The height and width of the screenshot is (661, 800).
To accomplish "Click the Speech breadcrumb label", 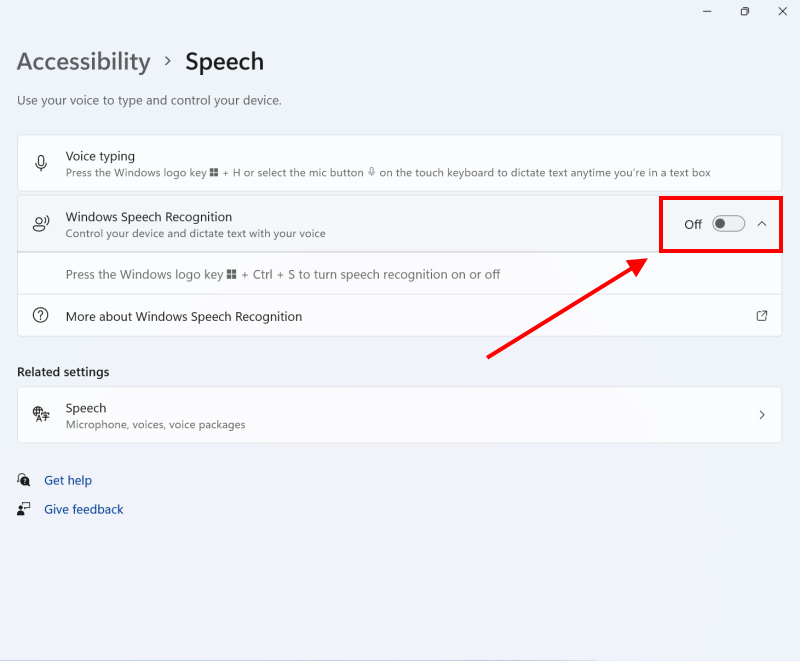I will (x=224, y=62).
